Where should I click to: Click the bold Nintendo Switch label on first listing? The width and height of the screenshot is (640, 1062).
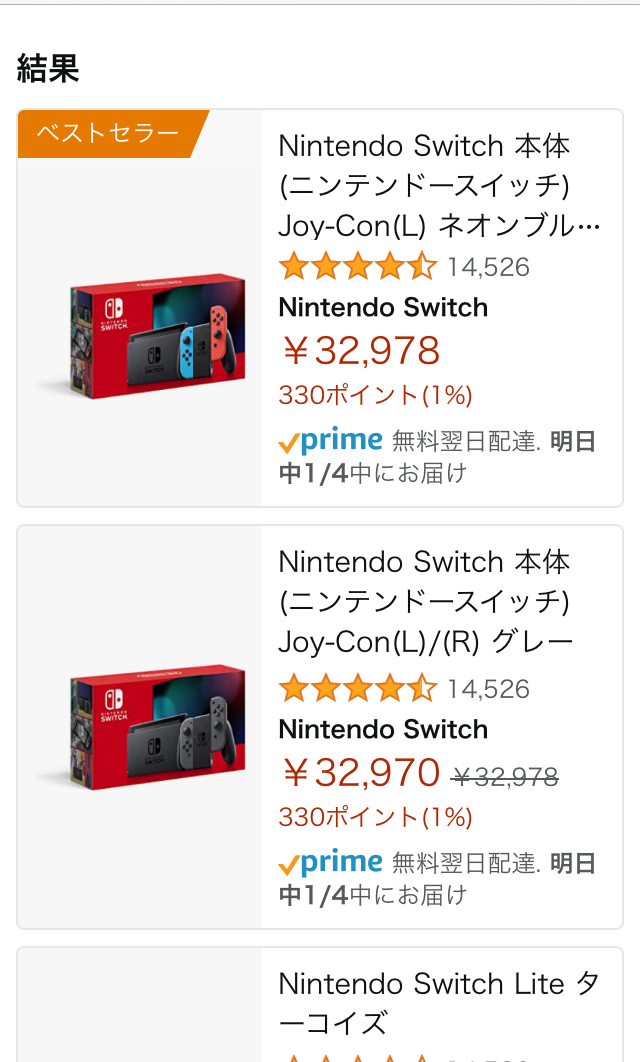[383, 308]
